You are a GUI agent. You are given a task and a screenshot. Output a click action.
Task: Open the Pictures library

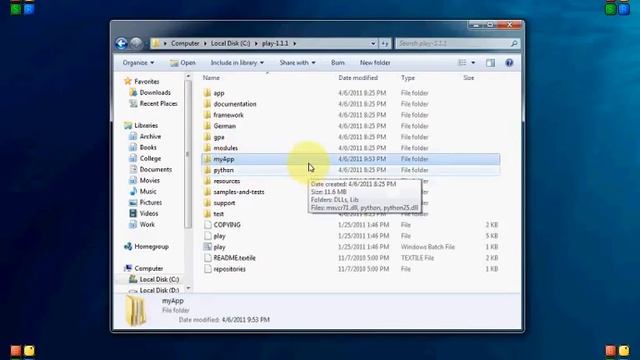[x=151, y=202]
